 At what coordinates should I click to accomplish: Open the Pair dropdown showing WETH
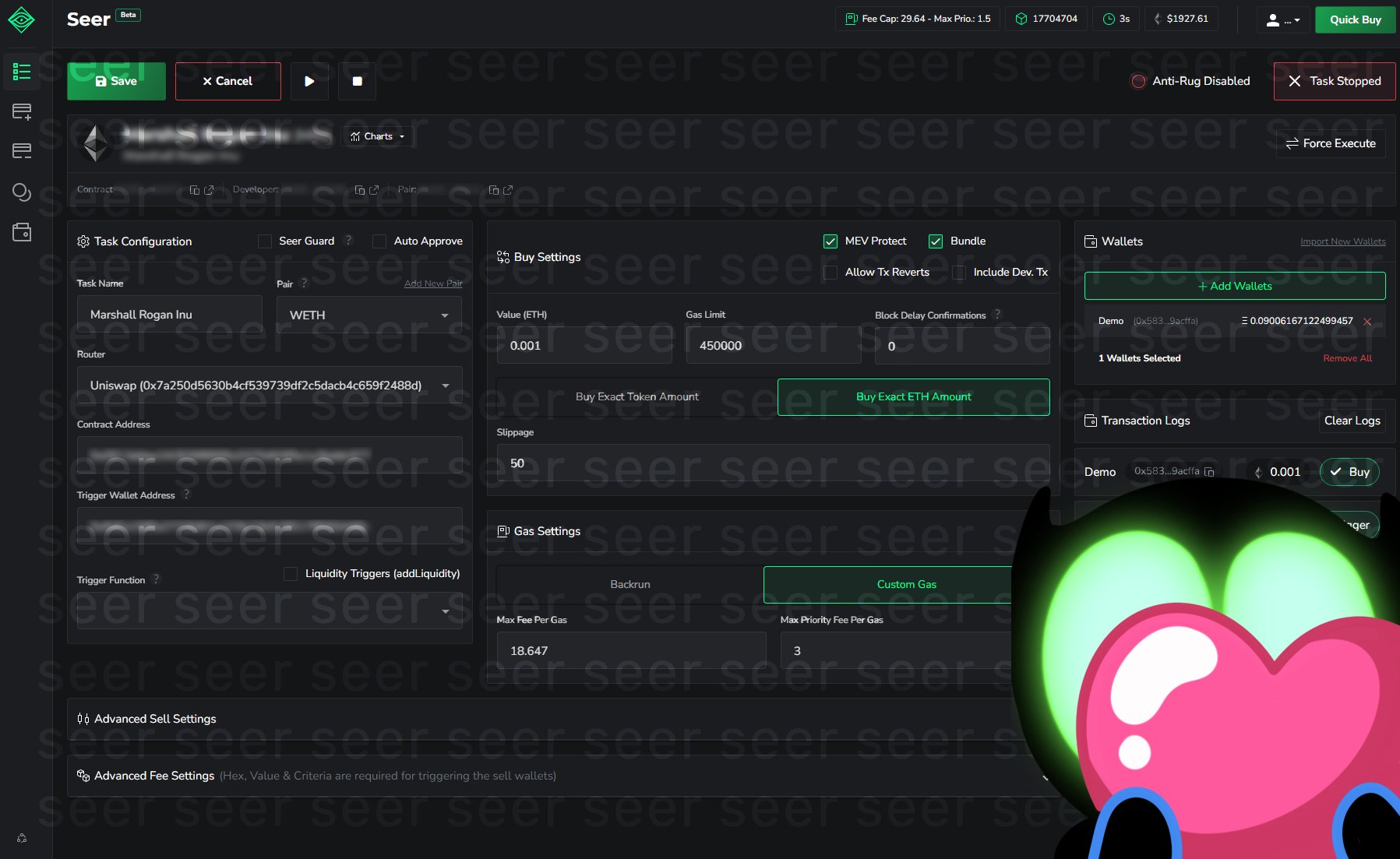click(x=368, y=315)
